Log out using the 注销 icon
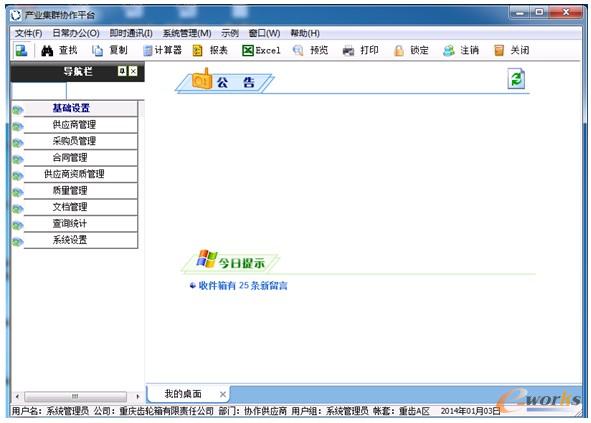Image resolution: width=591 pixels, height=423 pixels. (x=449, y=51)
